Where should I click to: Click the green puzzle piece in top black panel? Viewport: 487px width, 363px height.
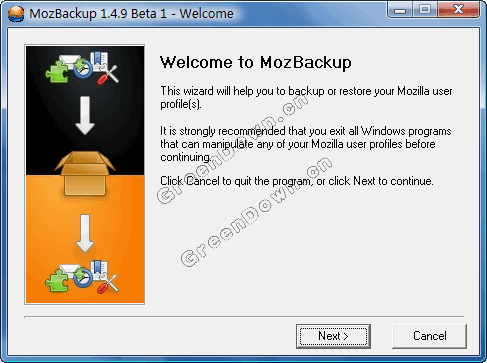pos(57,72)
